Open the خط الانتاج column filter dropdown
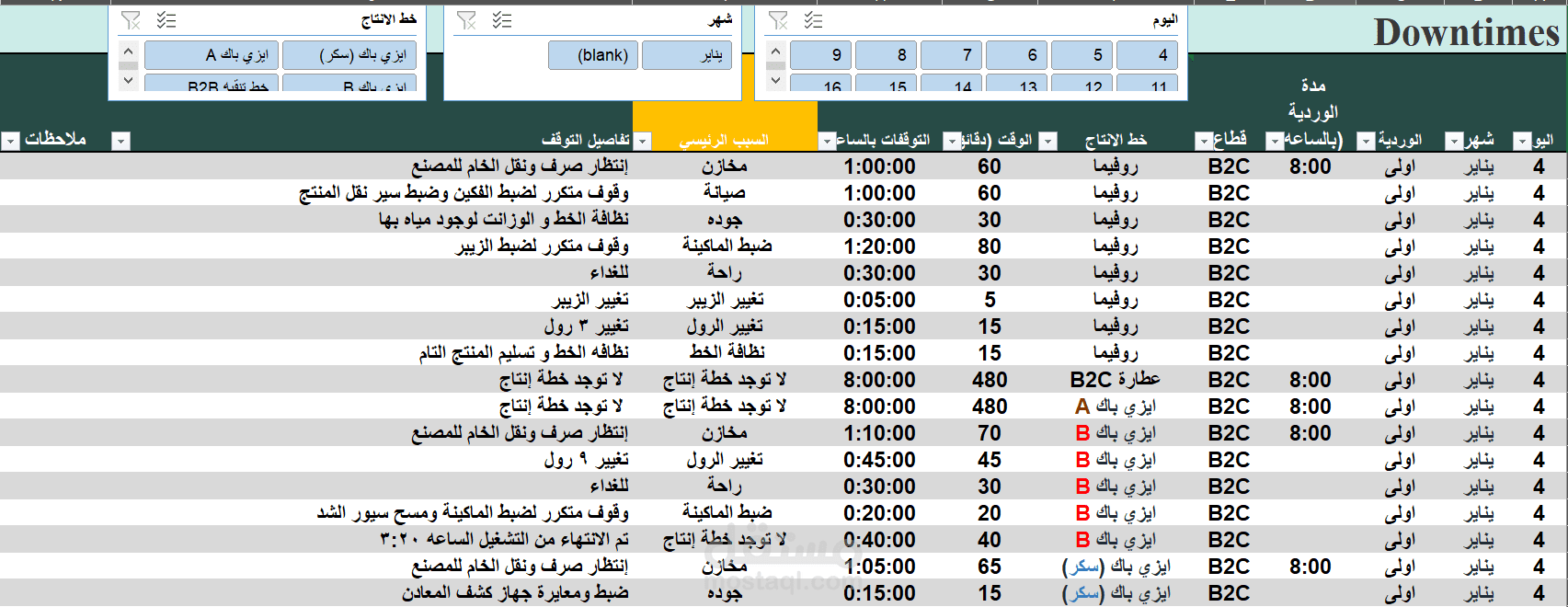The image size is (1568, 607). [x=1047, y=142]
